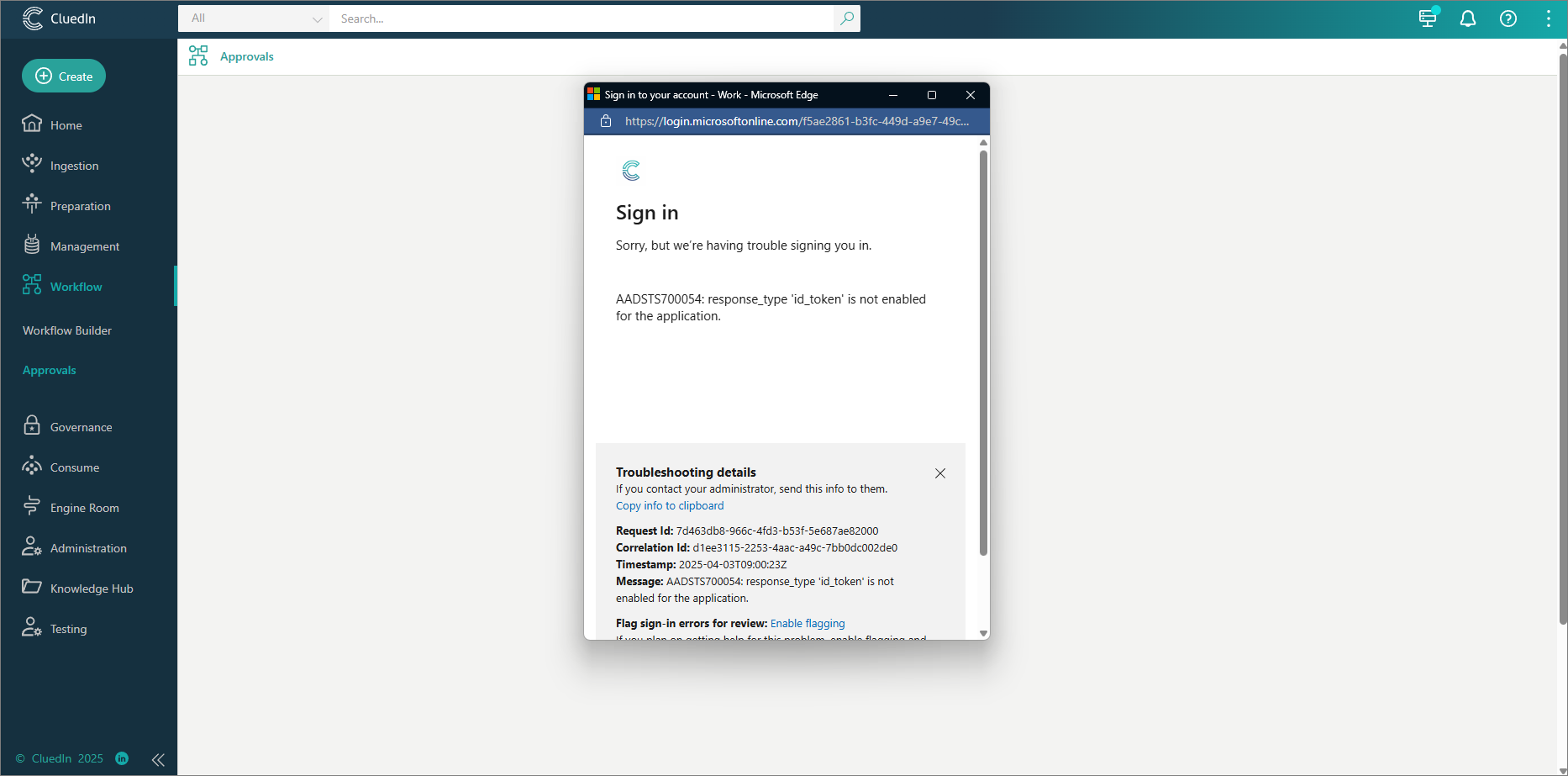Click the Sign in heading

click(647, 213)
